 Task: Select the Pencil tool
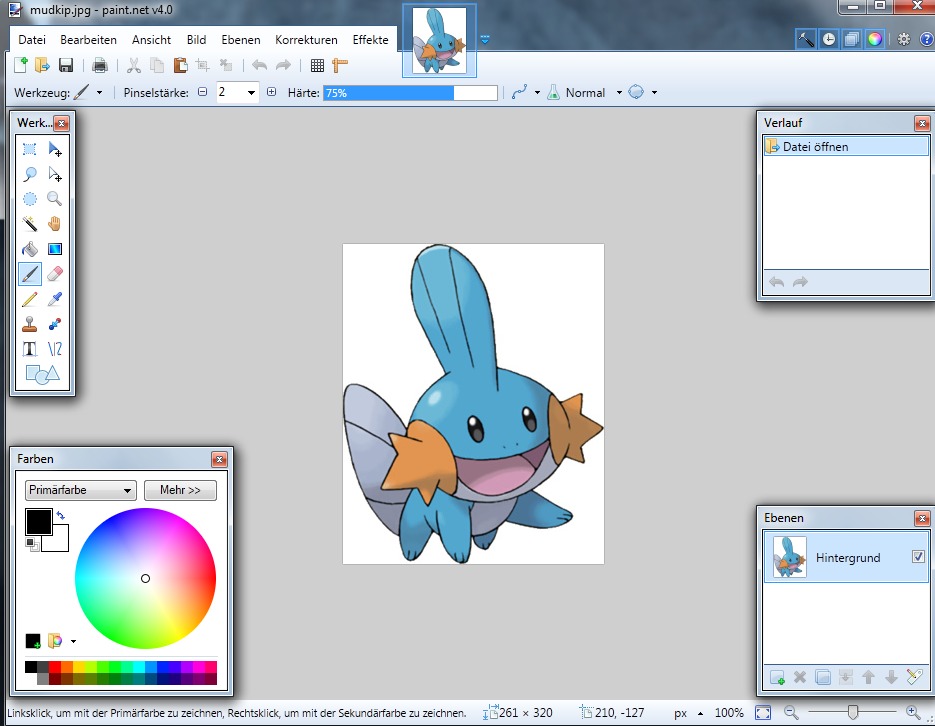point(29,299)
